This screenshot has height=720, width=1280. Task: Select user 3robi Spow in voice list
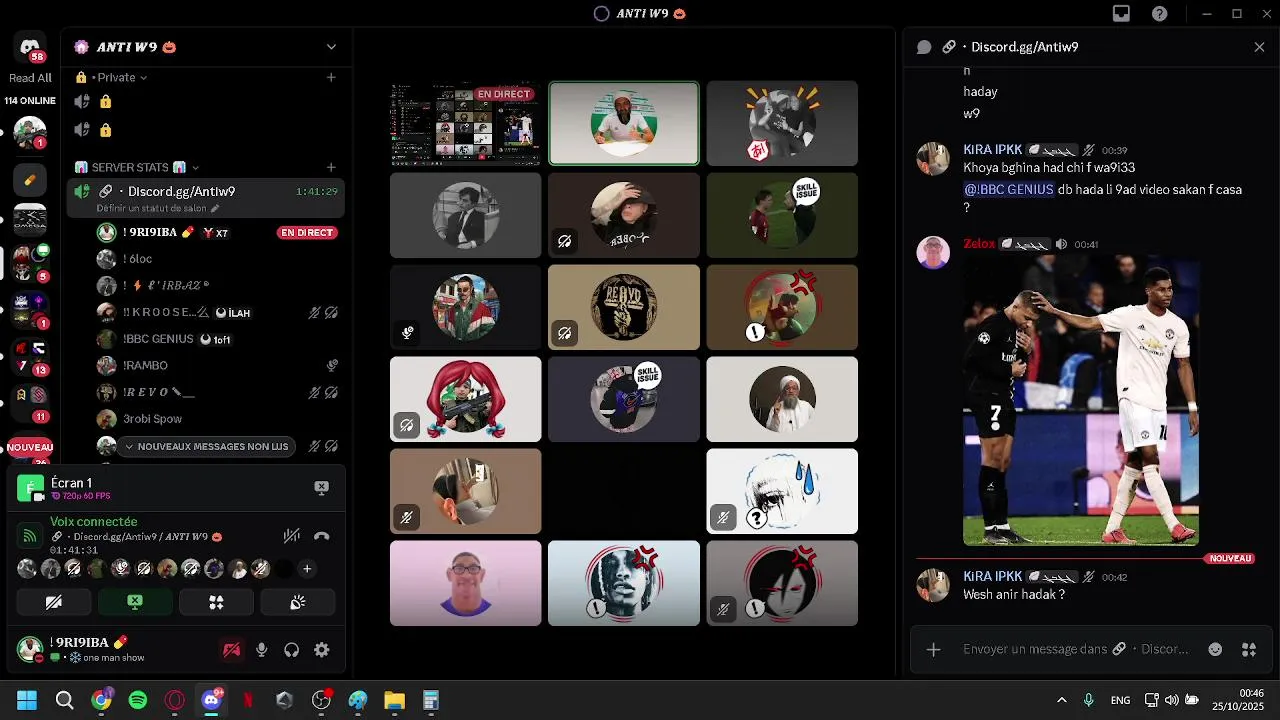tap(218, 419)
